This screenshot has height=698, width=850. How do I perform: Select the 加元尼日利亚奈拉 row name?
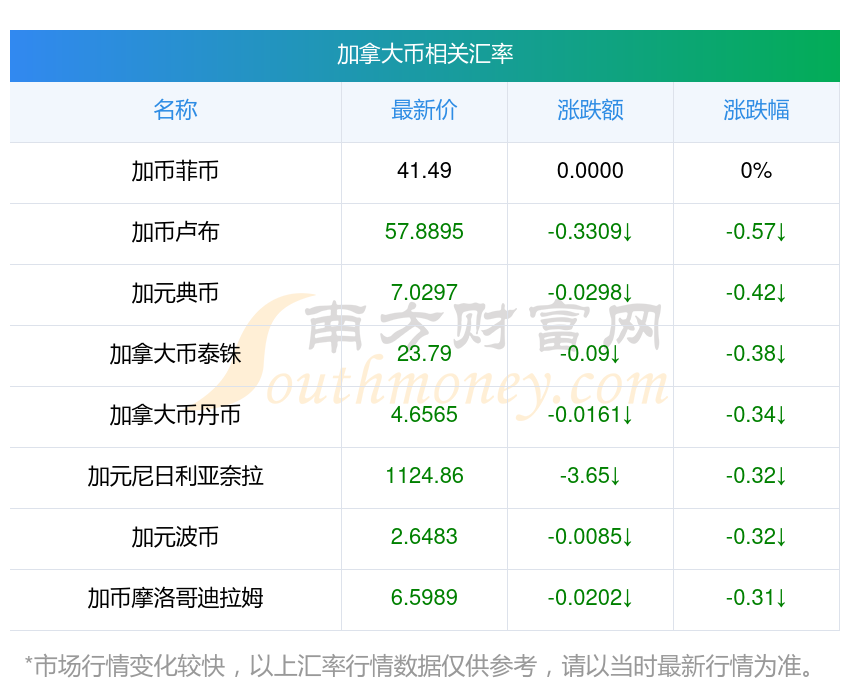(175, 476)
